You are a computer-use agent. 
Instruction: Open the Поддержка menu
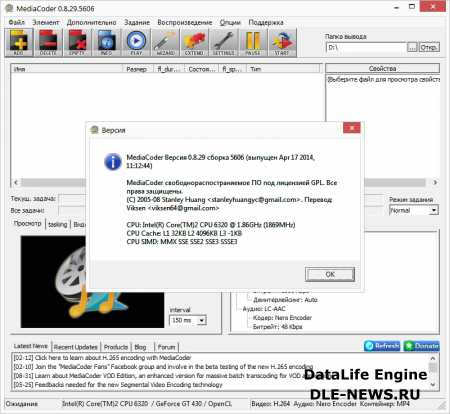click(x=266, y=22)
